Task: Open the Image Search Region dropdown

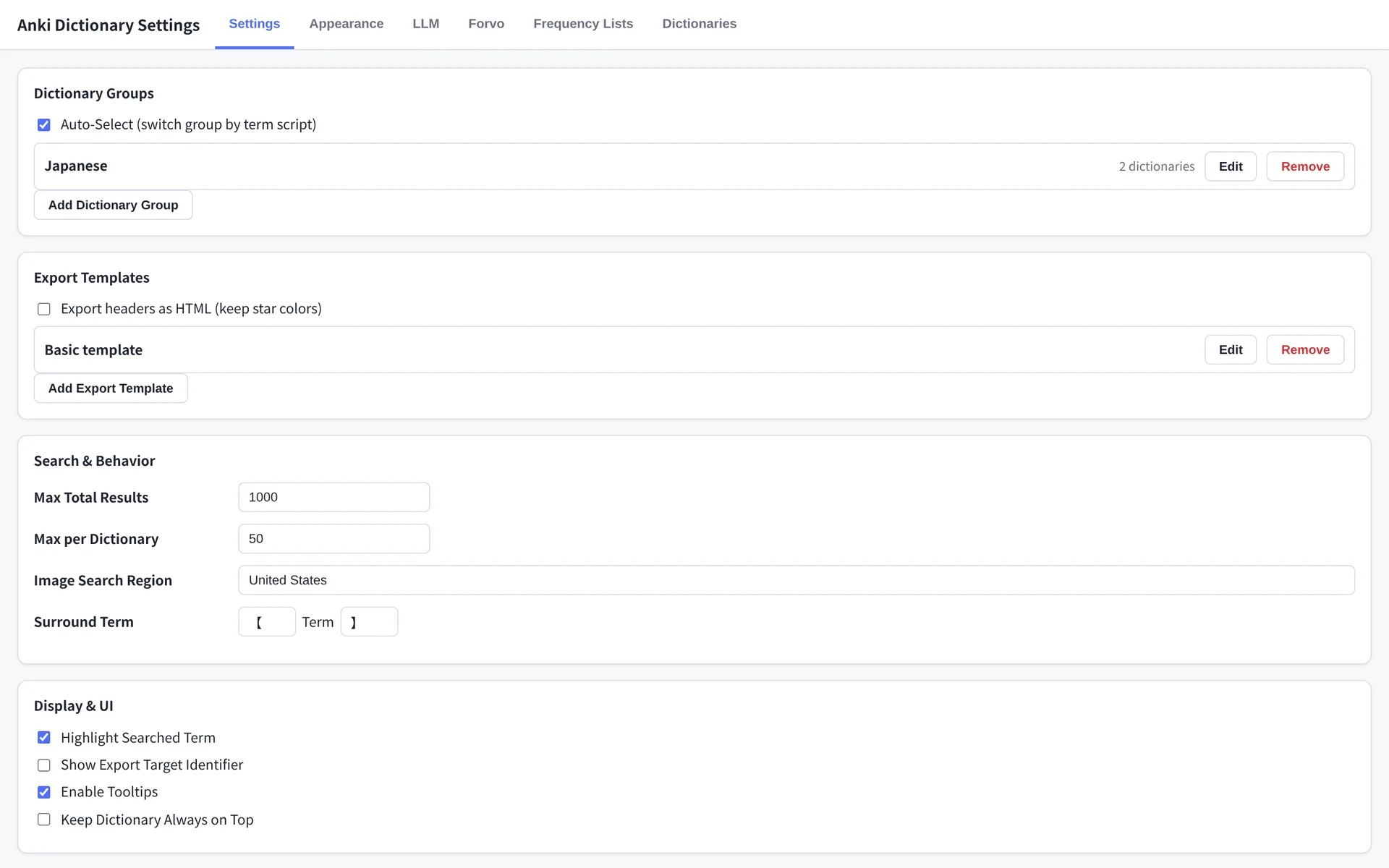Action: tap(796, 580)
